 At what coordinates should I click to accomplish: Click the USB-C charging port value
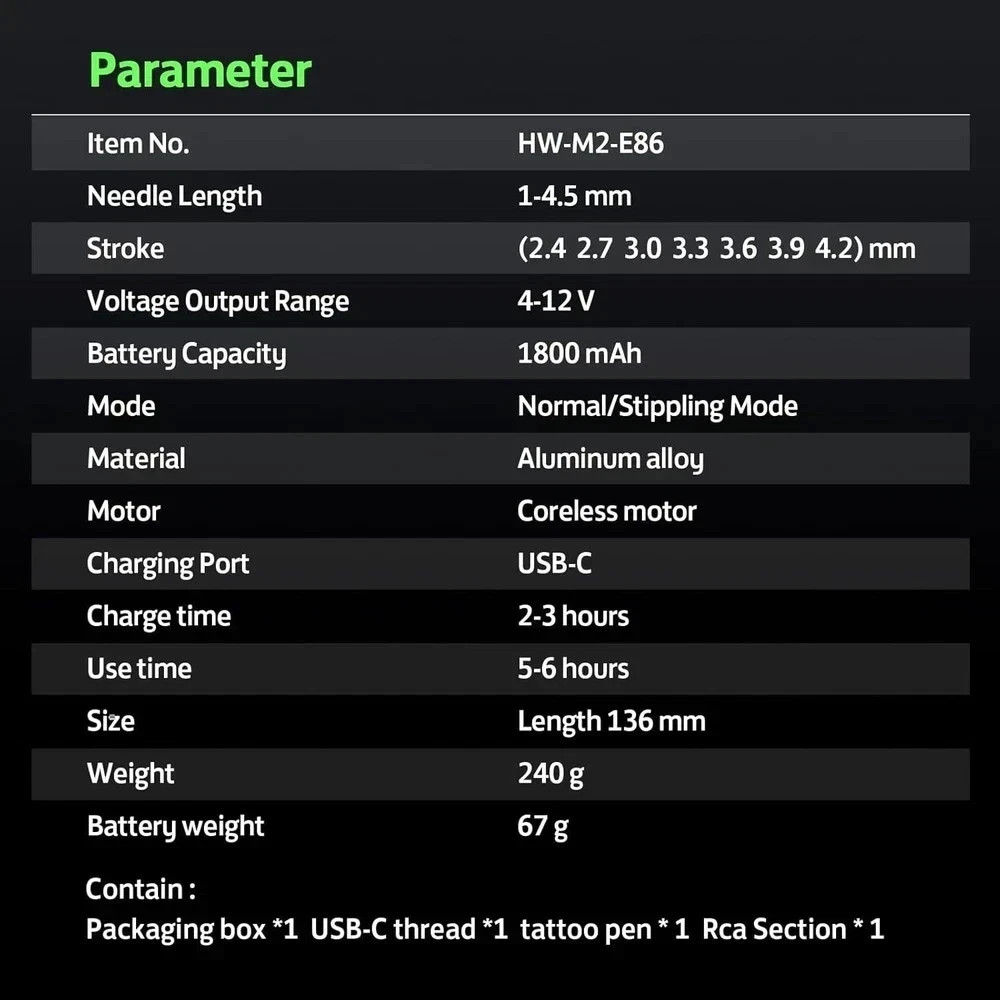[x=554, y=564]
